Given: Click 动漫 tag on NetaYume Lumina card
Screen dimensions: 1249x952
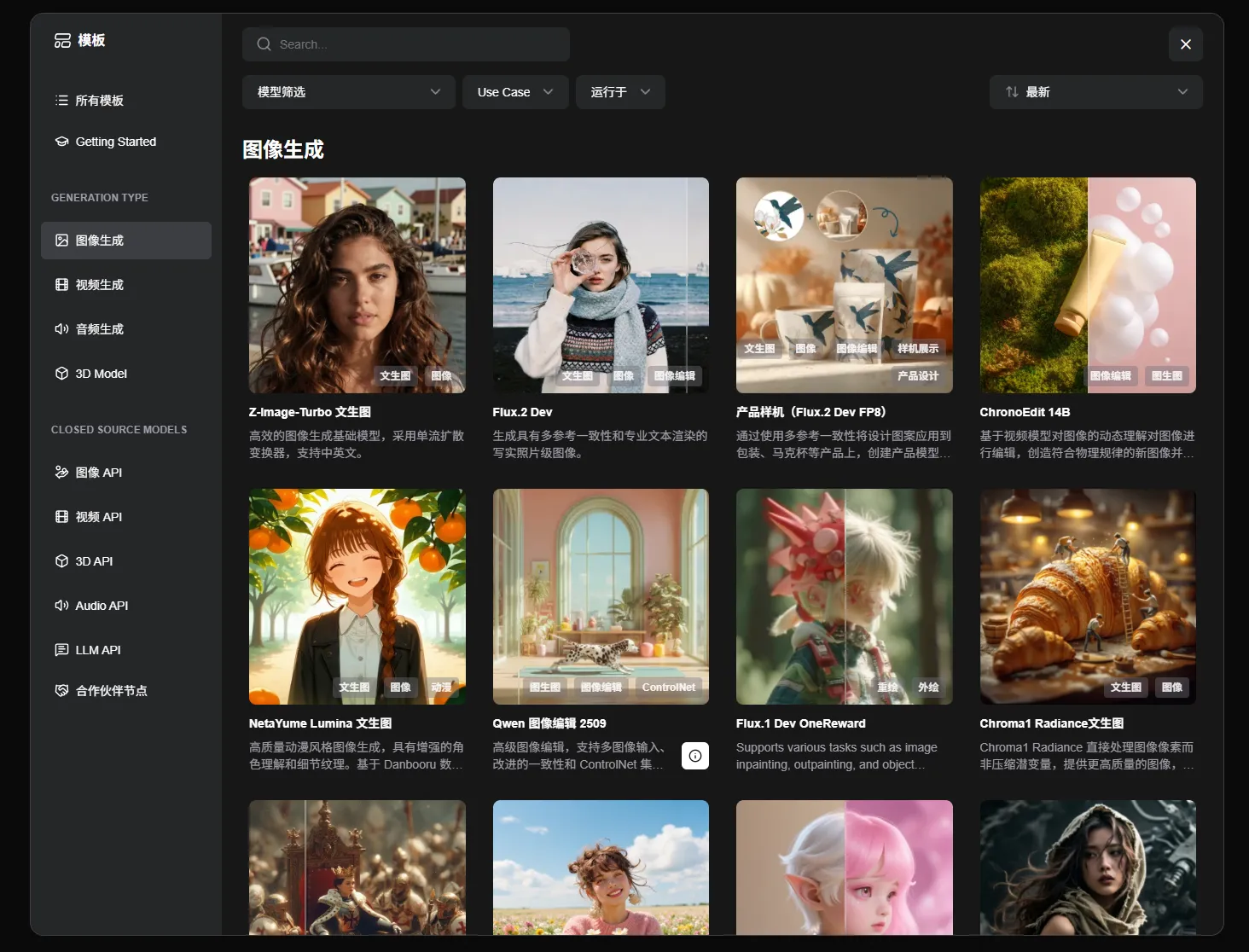Looking at the screenshot, I should coord(441,688).
